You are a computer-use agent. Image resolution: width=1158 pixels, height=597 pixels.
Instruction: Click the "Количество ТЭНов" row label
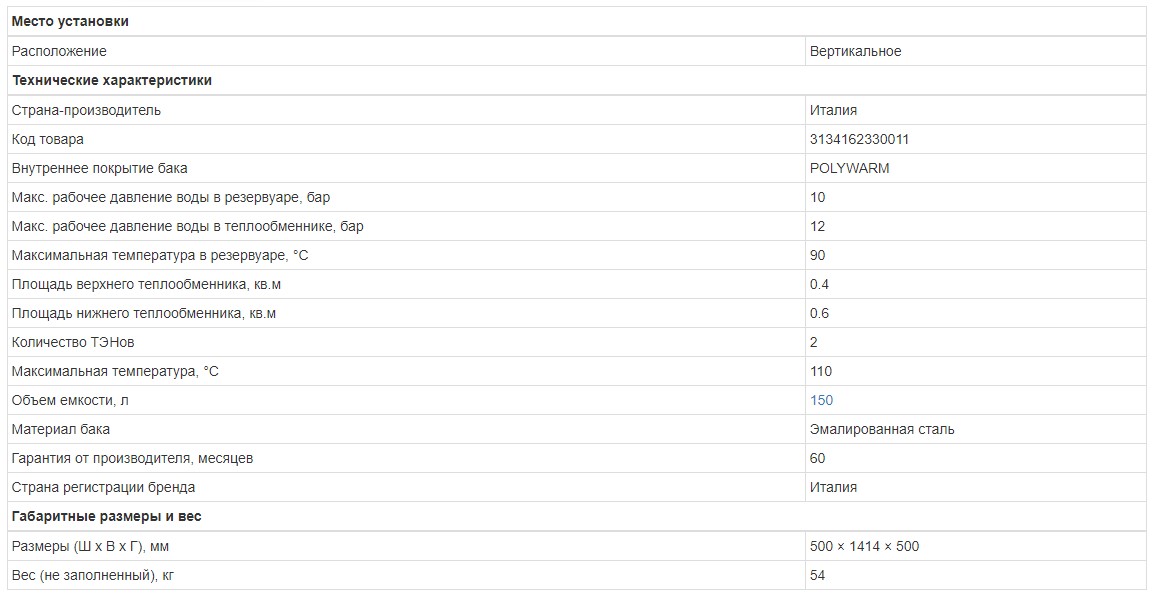click(x=73, y=342)
